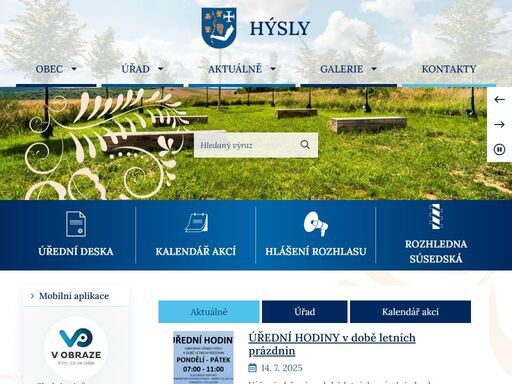This screenshot has height=384, width=512.
Task: Open the ÚŘAD menu item
Action: point(135,69)
